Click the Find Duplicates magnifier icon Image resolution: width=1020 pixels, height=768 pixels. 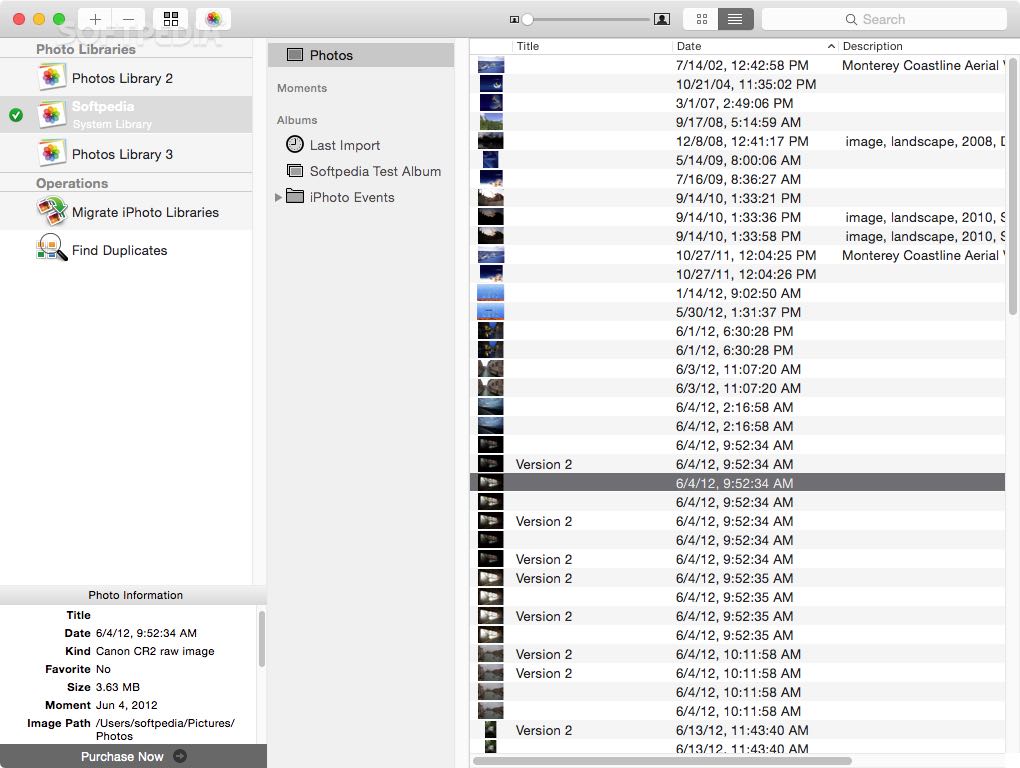(52, 248)
